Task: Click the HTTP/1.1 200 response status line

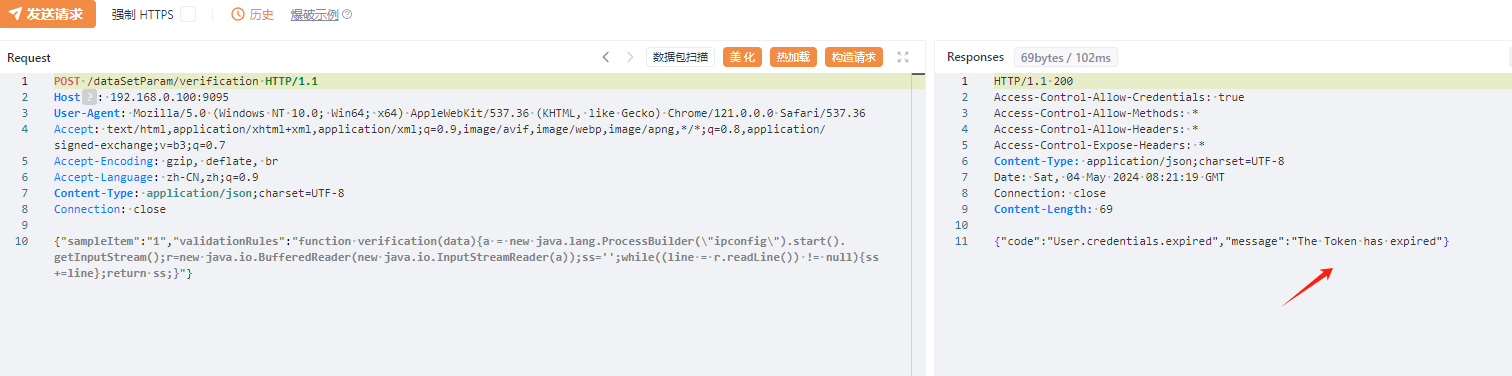Action: (1033, 81)
